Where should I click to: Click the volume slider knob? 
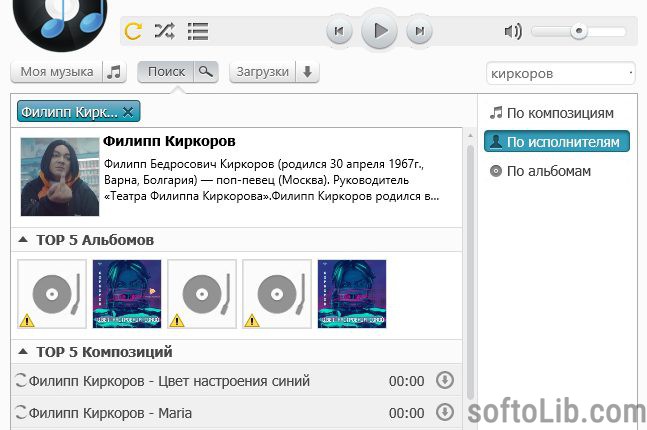(579, 31)
